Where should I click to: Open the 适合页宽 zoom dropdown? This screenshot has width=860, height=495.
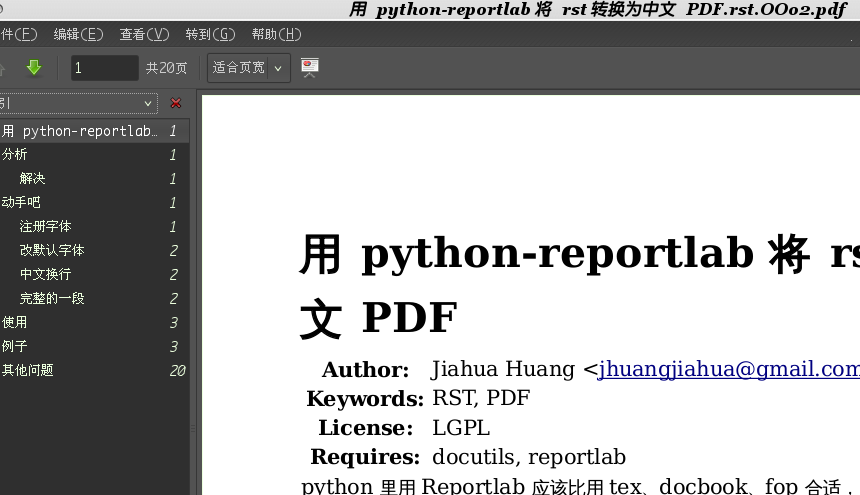tap(248, 68)
